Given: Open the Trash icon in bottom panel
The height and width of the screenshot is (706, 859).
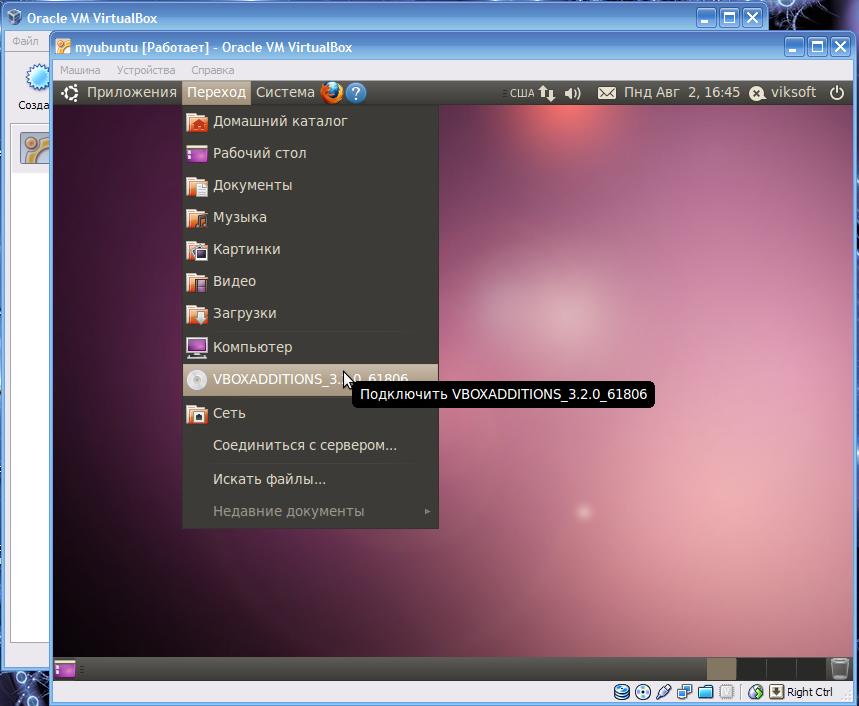Looking at the screenshot, I should pos(839,668).
